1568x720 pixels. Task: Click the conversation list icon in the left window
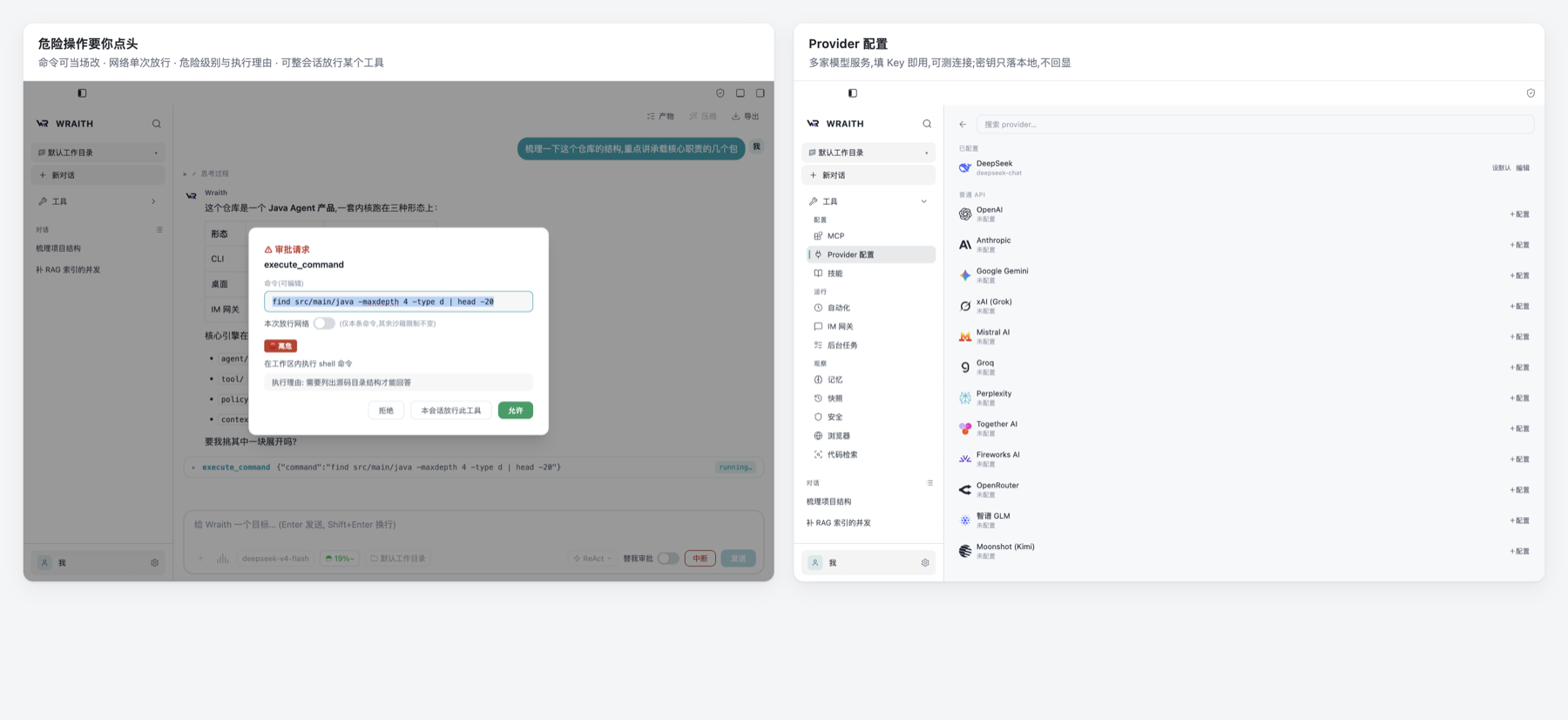[x=159, y=230]
